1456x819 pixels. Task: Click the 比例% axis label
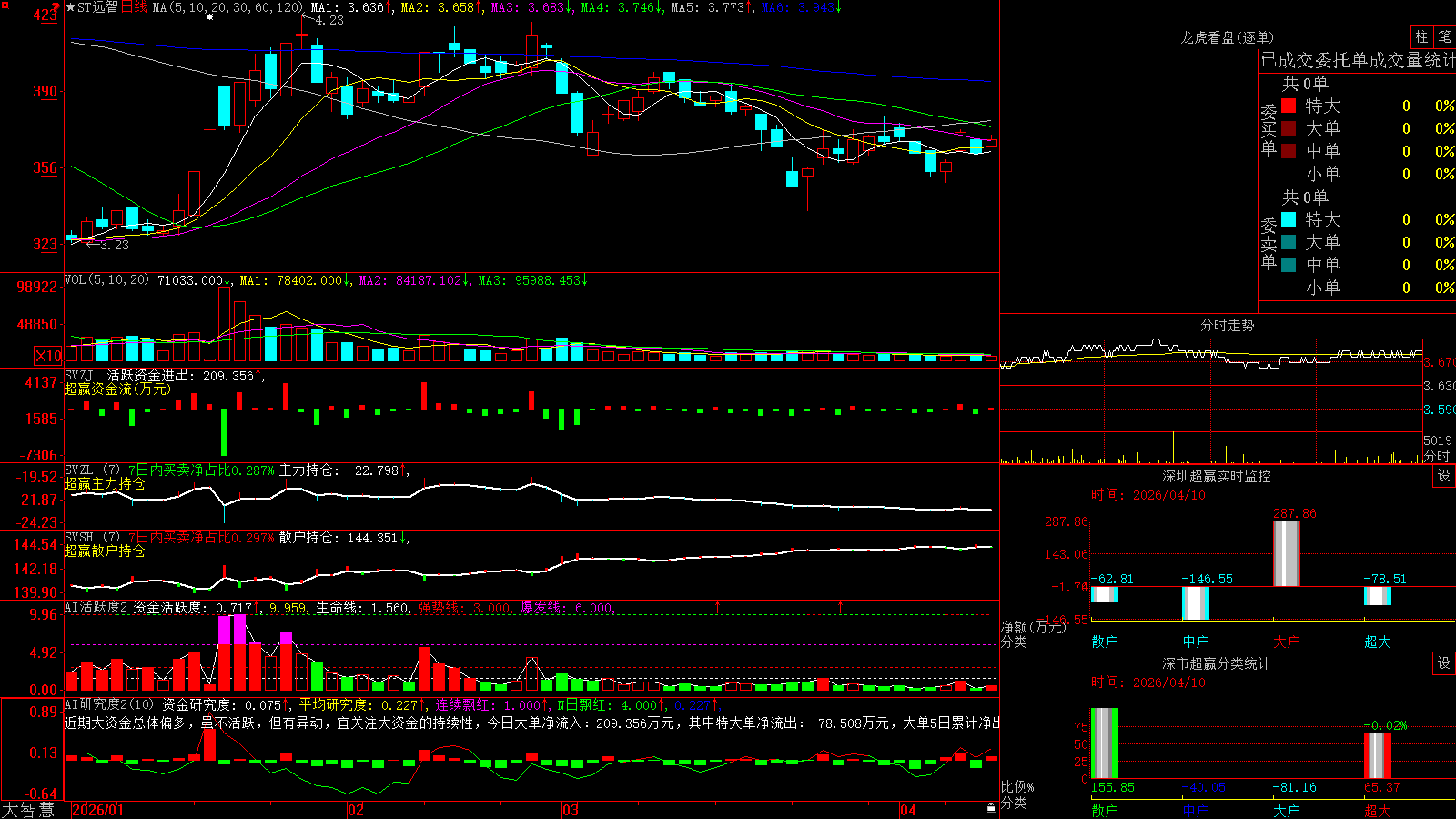click(1017, 786)
